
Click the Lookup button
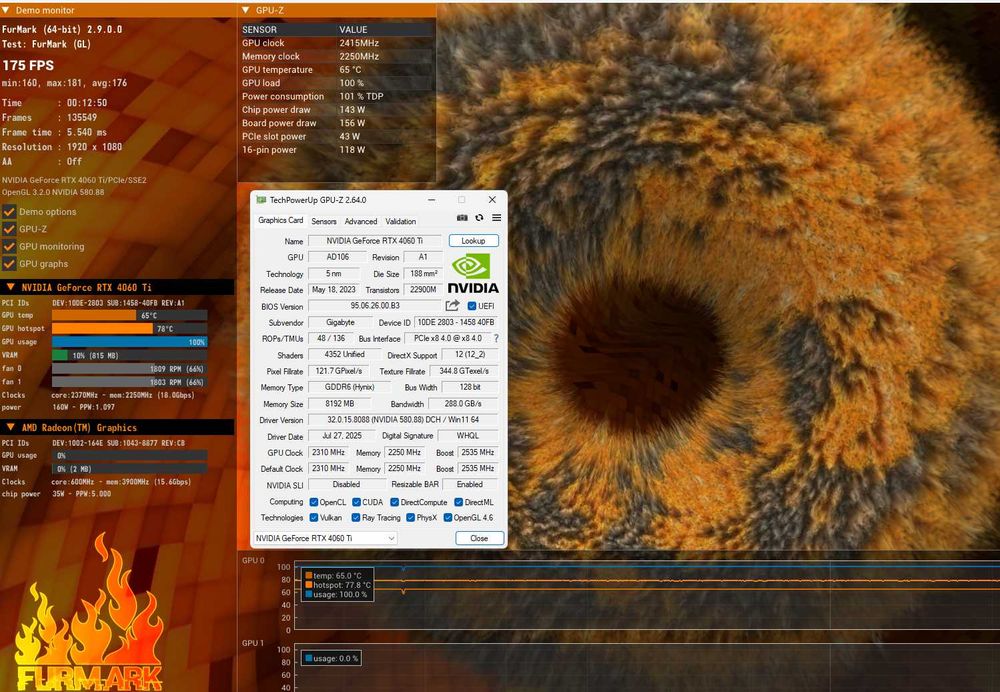[x=474, y=241]
